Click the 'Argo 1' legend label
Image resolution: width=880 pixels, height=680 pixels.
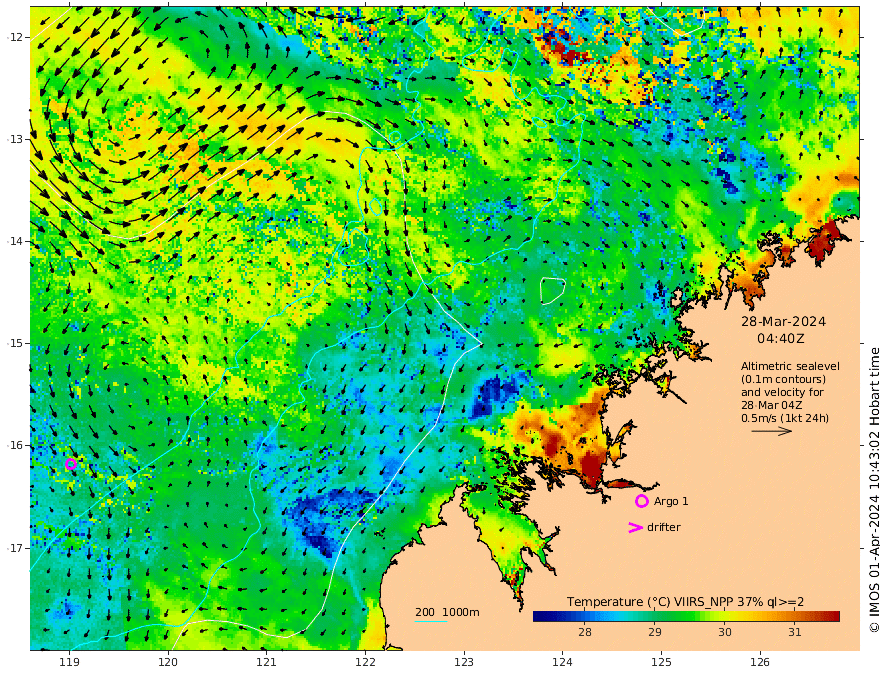[x=671, y=501]
